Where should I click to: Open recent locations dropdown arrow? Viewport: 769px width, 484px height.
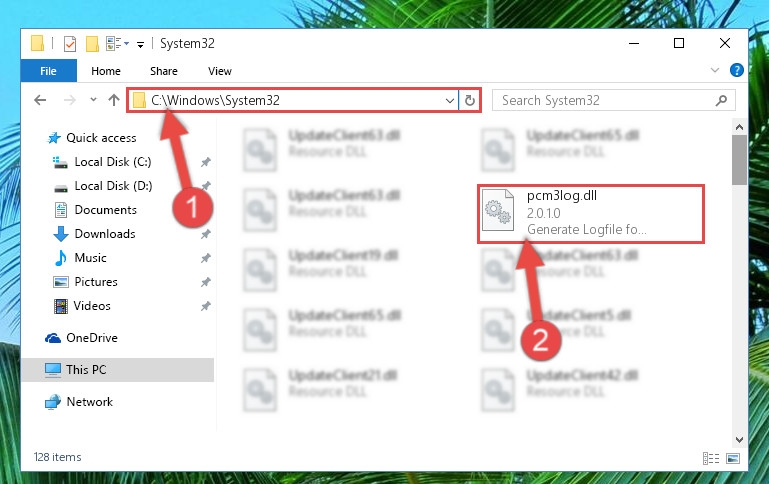(93, 100)
